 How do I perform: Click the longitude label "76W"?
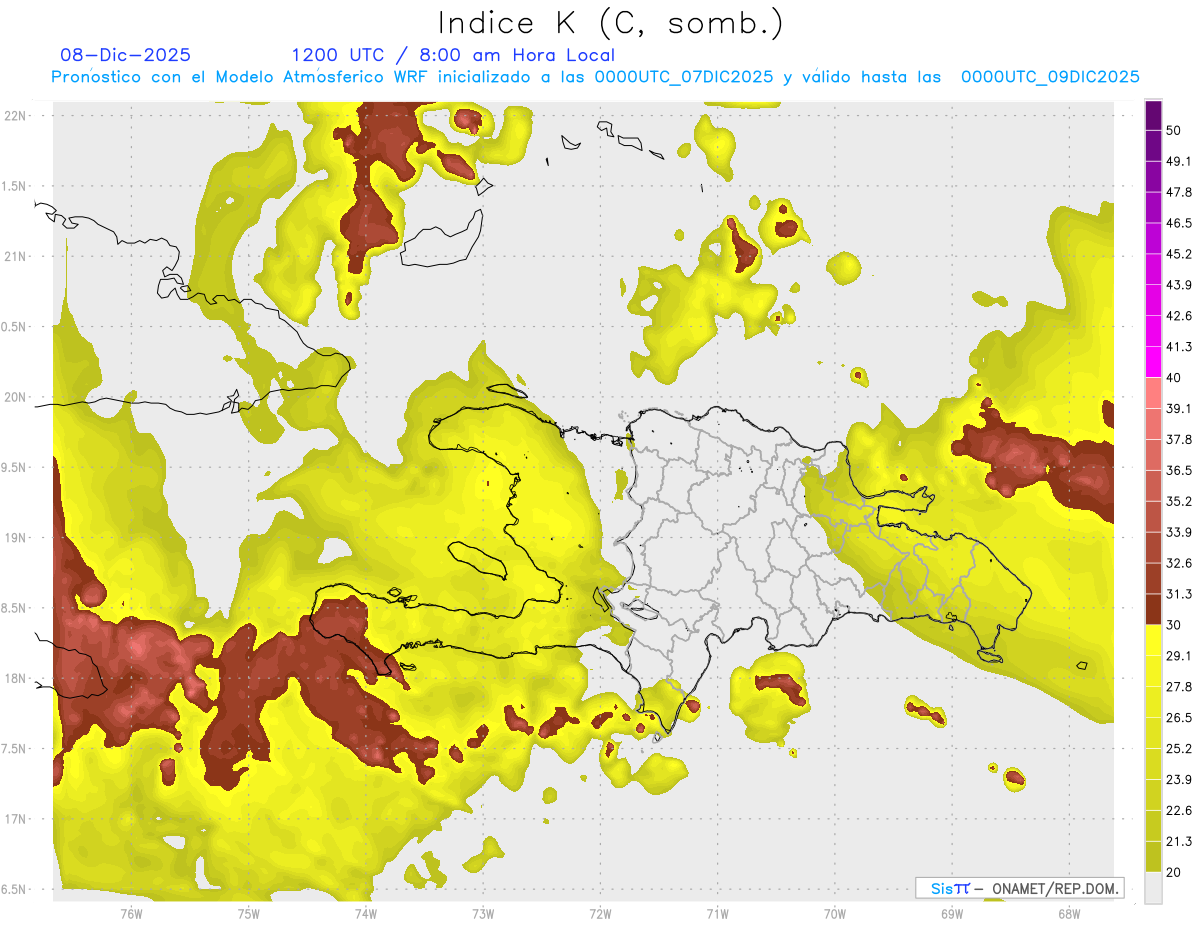131,912
